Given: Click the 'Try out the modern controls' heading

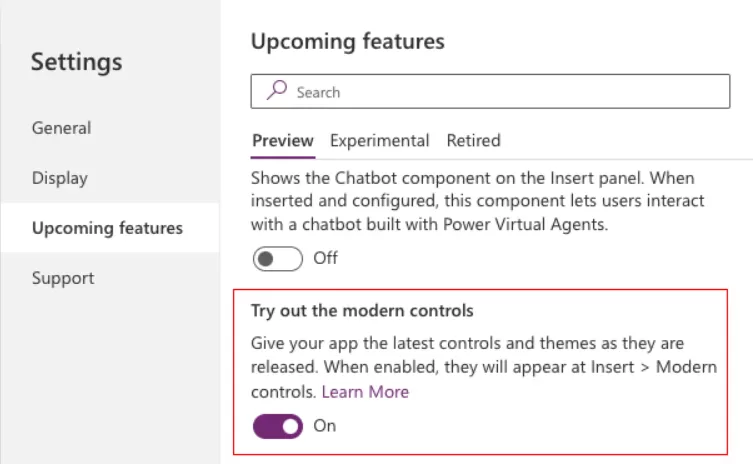Looking at the screenshot, I should tap(362, 311).
